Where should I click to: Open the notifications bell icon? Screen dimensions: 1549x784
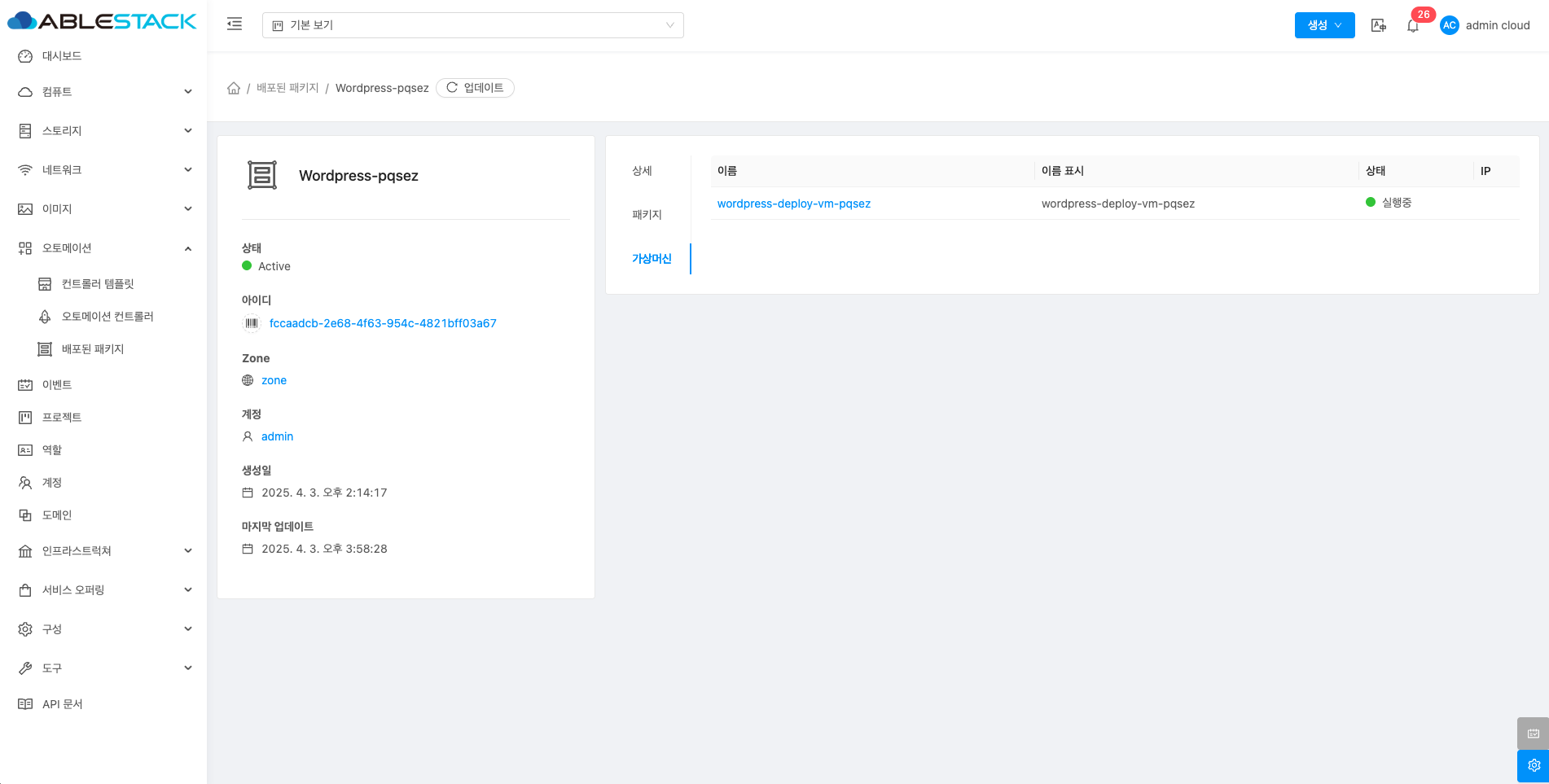(1413, 26)
